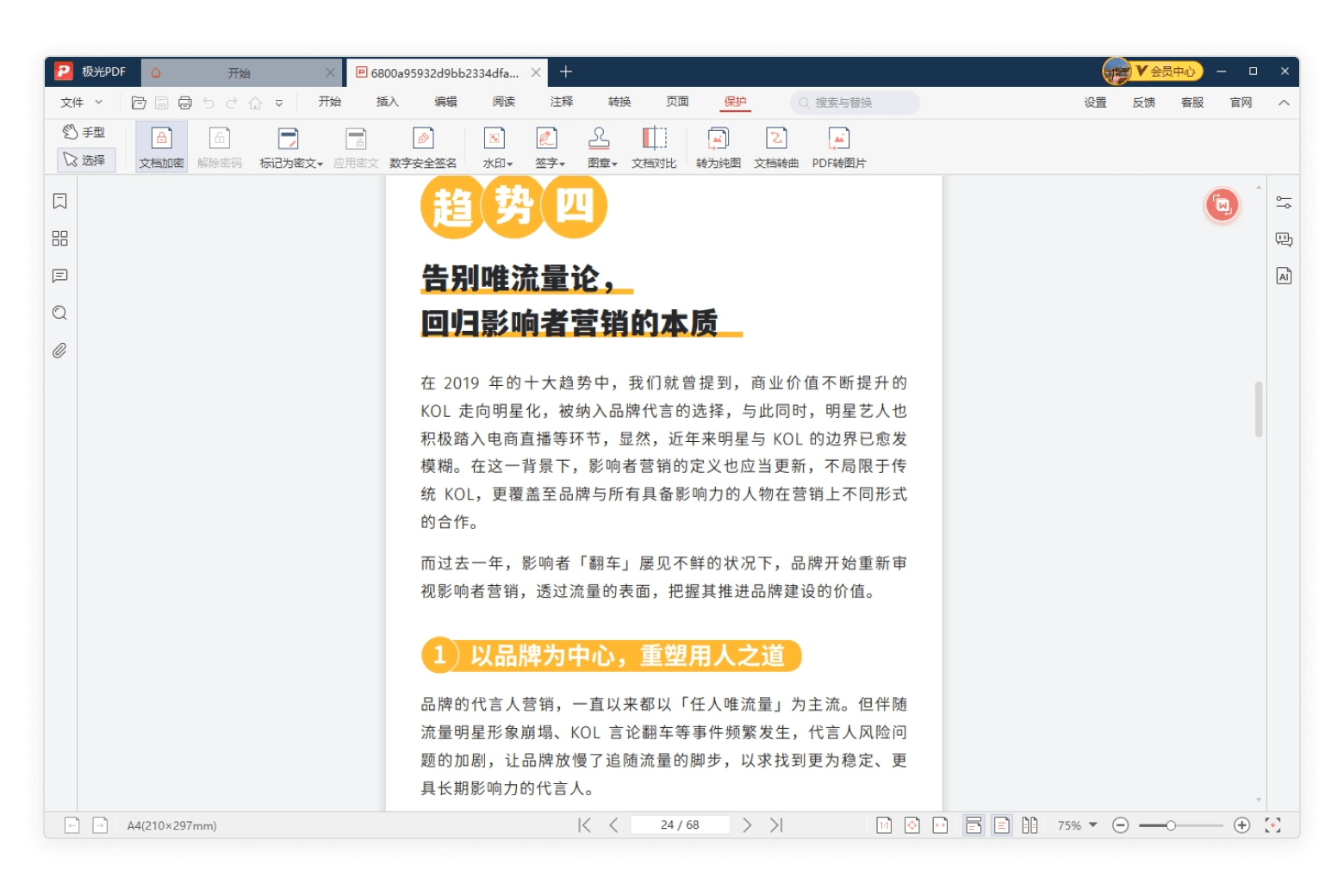Enter full screen mode icon
The image size is (1344, 896).
point(1272,825)
